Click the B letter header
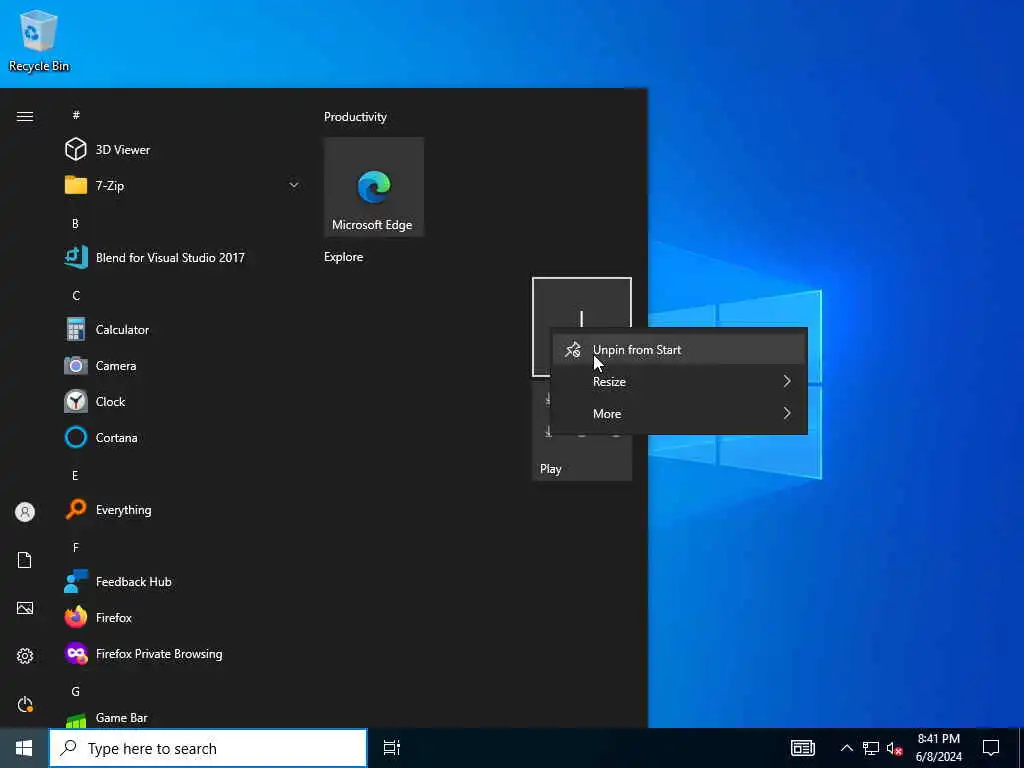 point(75,223)
